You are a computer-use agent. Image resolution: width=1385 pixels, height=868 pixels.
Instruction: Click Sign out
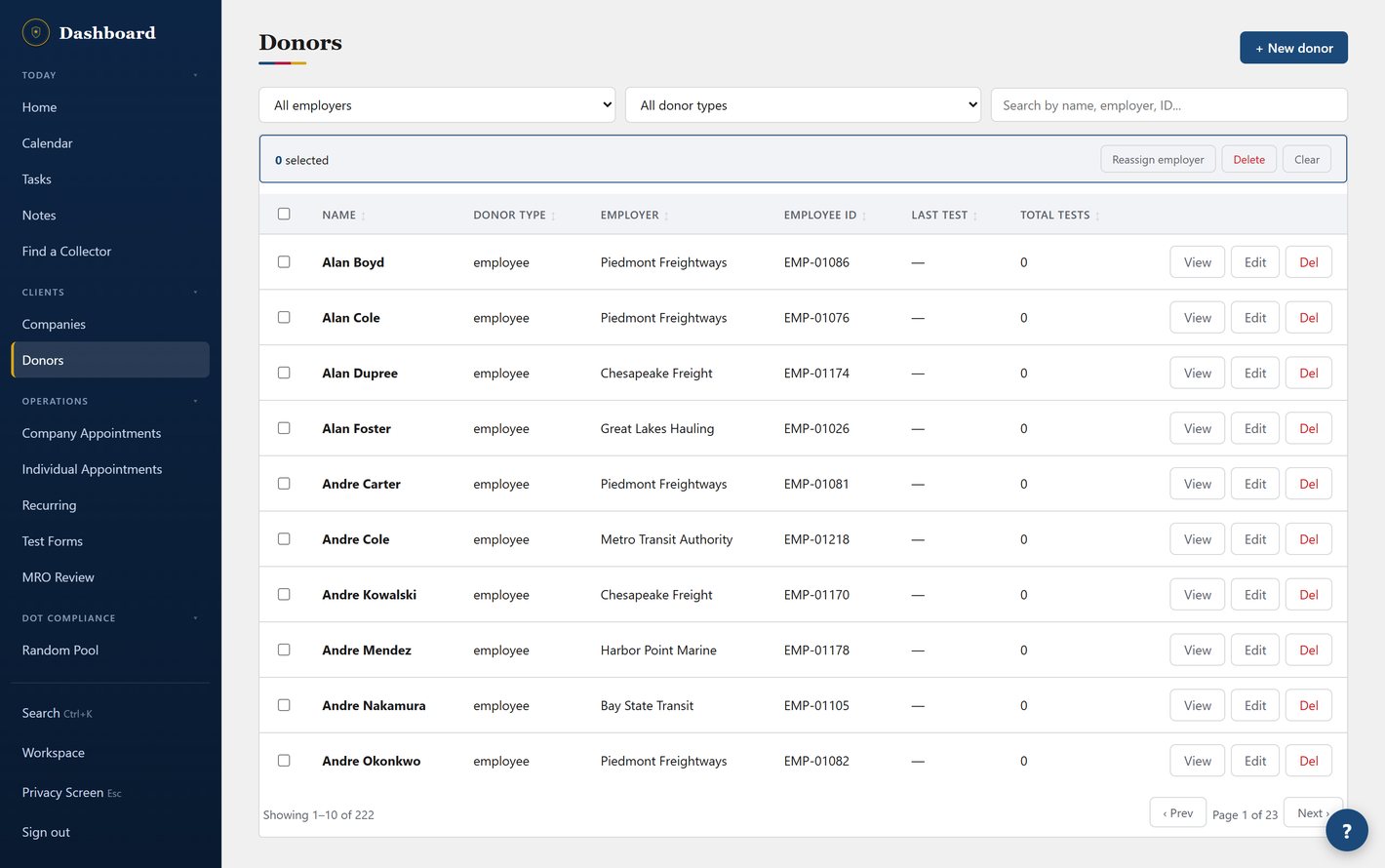[110, 832]
